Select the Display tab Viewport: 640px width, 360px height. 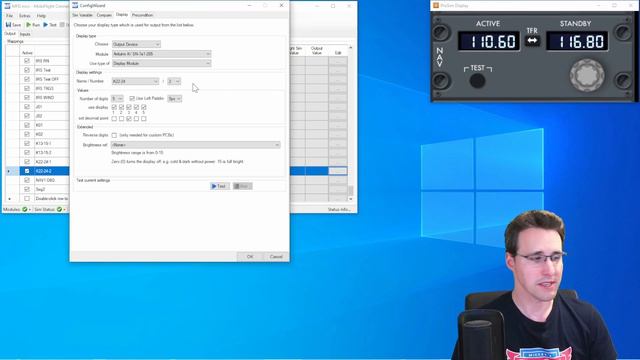pos(122,15)
